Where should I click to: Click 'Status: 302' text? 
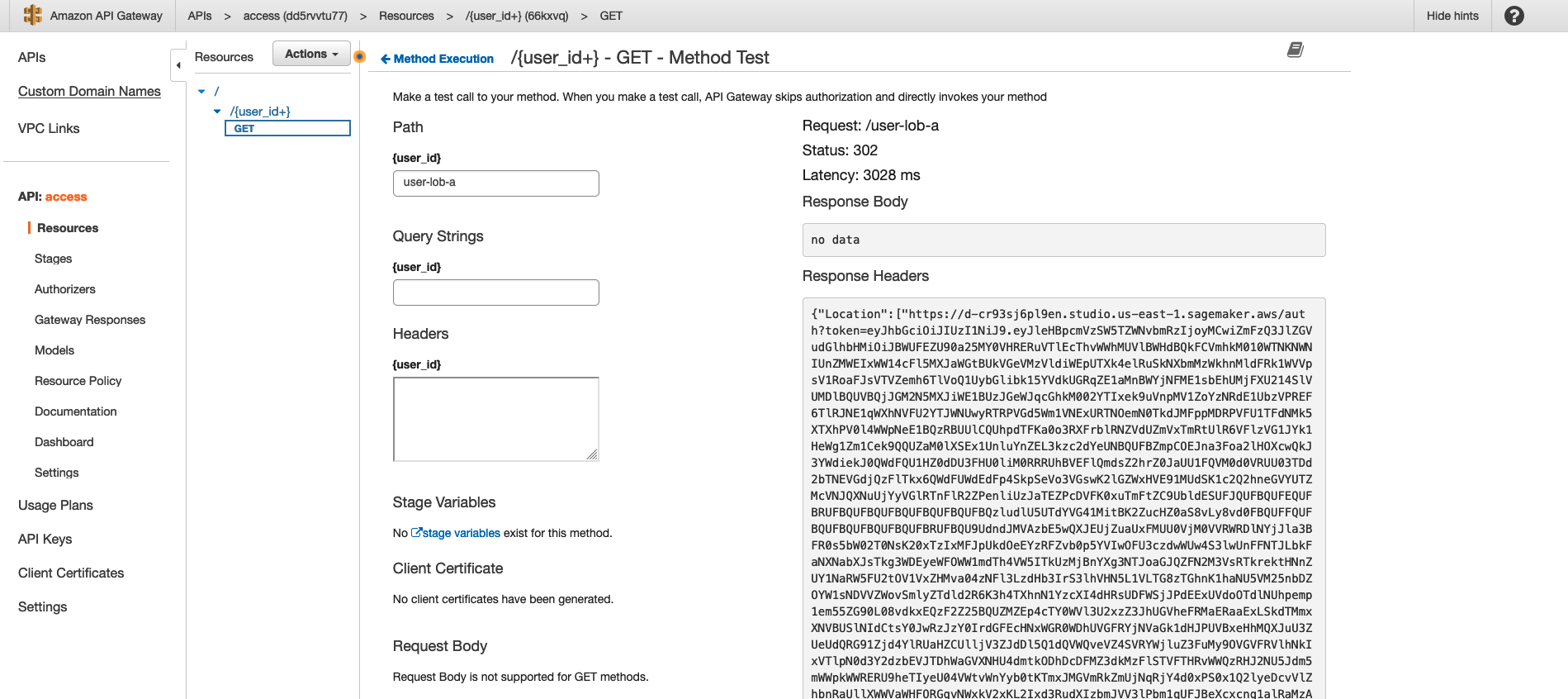(x=840, y=150)
